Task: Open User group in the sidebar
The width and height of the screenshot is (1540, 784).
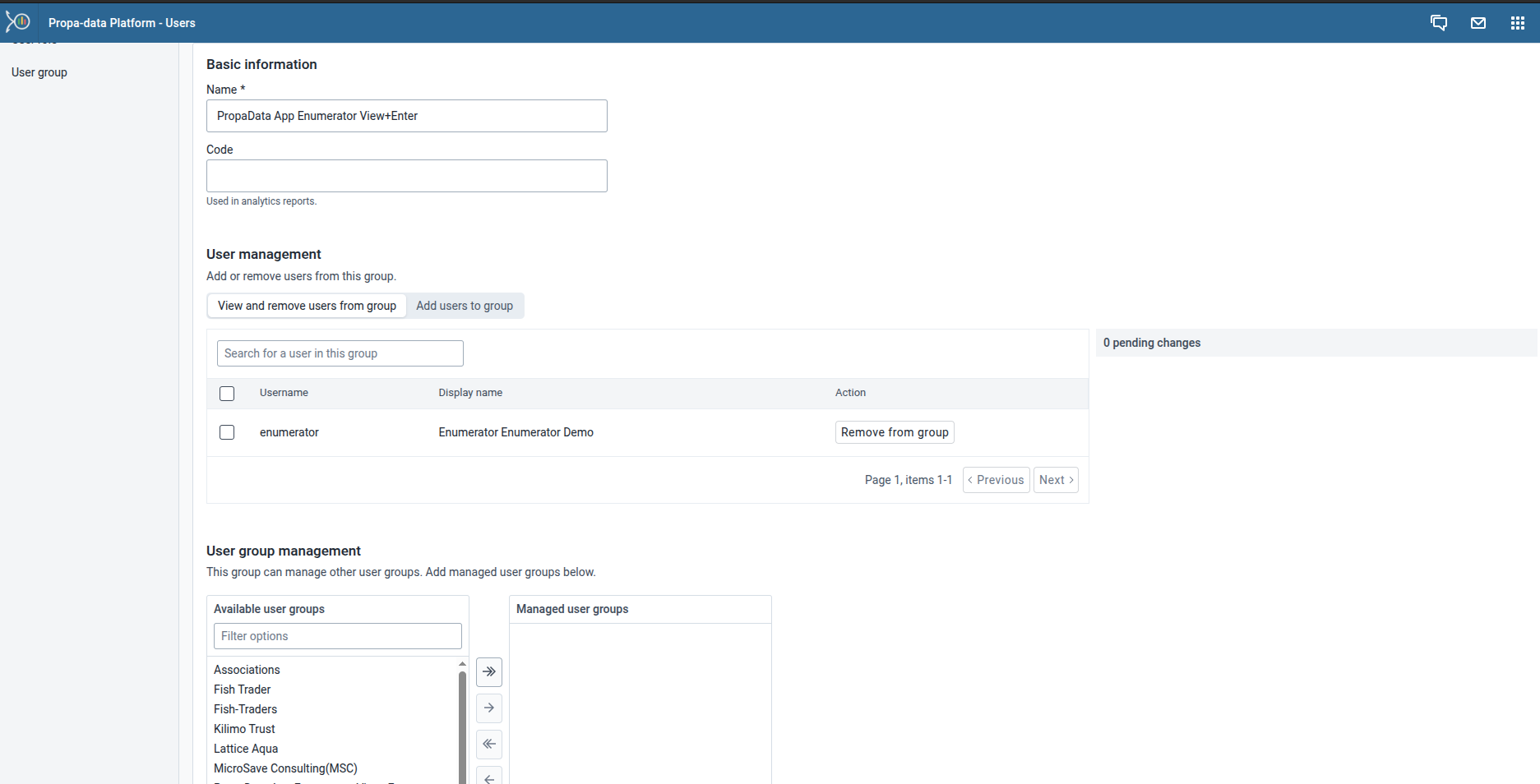Action: point(39,72)
